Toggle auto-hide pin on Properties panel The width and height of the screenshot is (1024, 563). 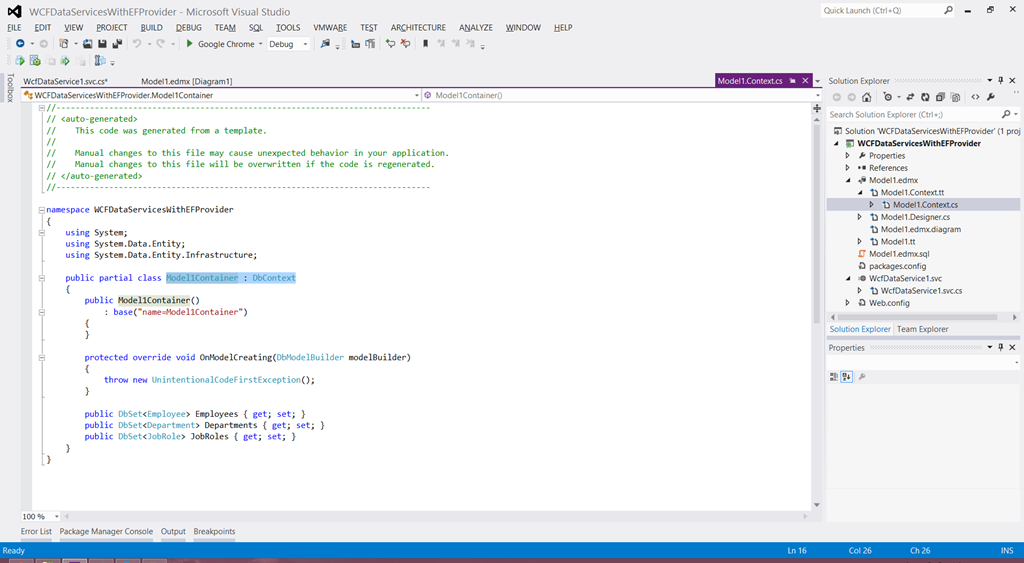coord(1000,347)
